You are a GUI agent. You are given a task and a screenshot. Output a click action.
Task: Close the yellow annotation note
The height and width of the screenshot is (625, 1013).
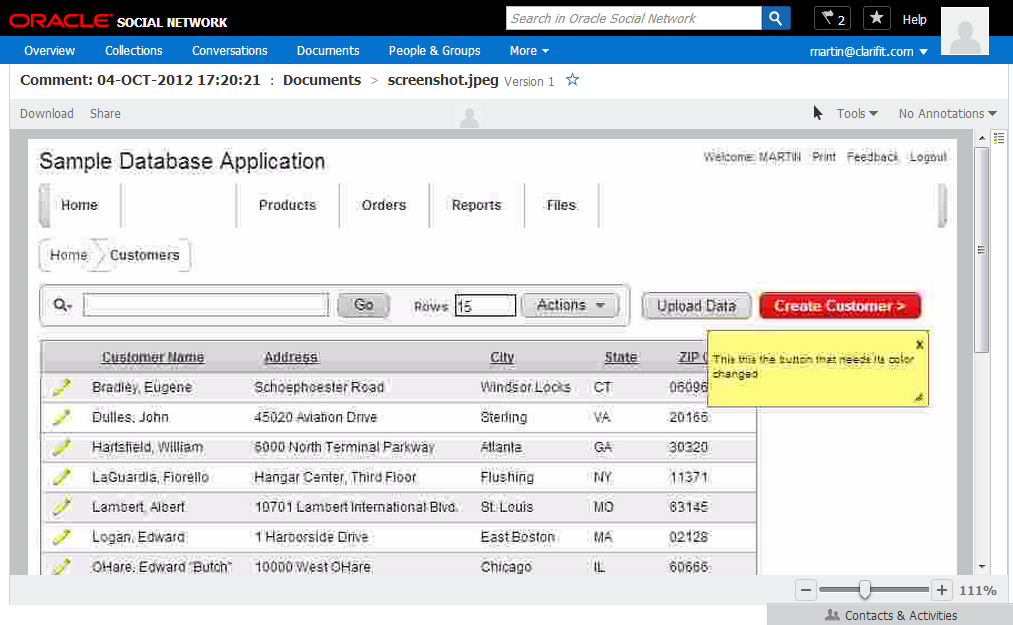point(919,344)
